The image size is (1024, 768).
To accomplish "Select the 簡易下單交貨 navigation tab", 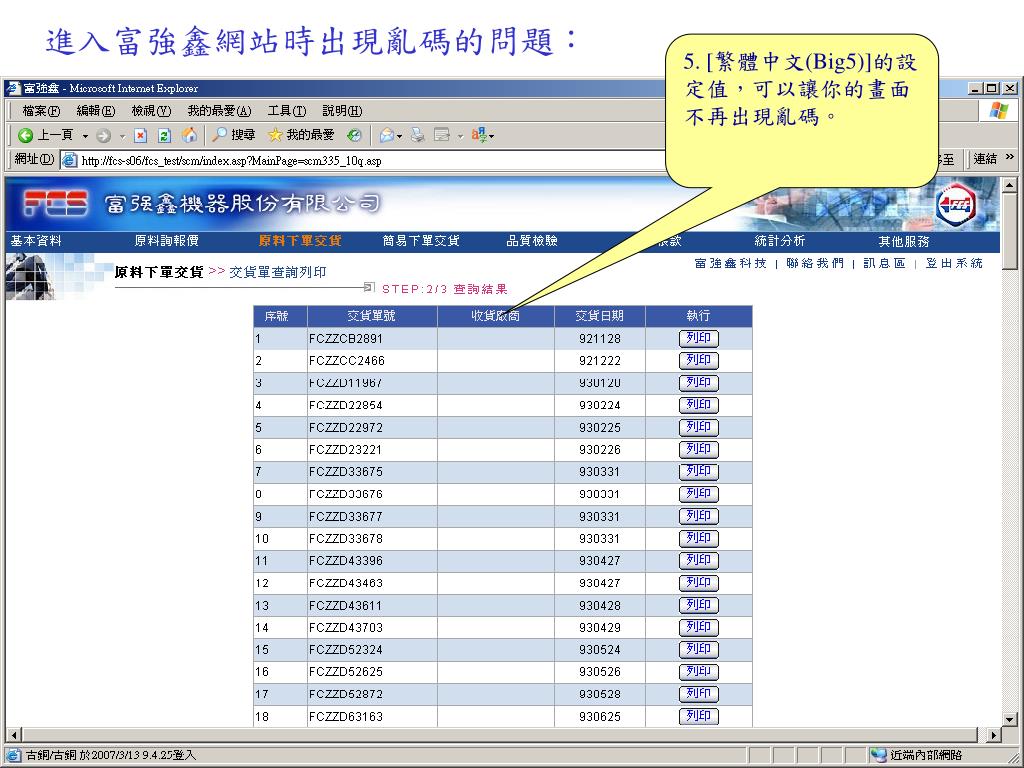I will pos(421,241).
